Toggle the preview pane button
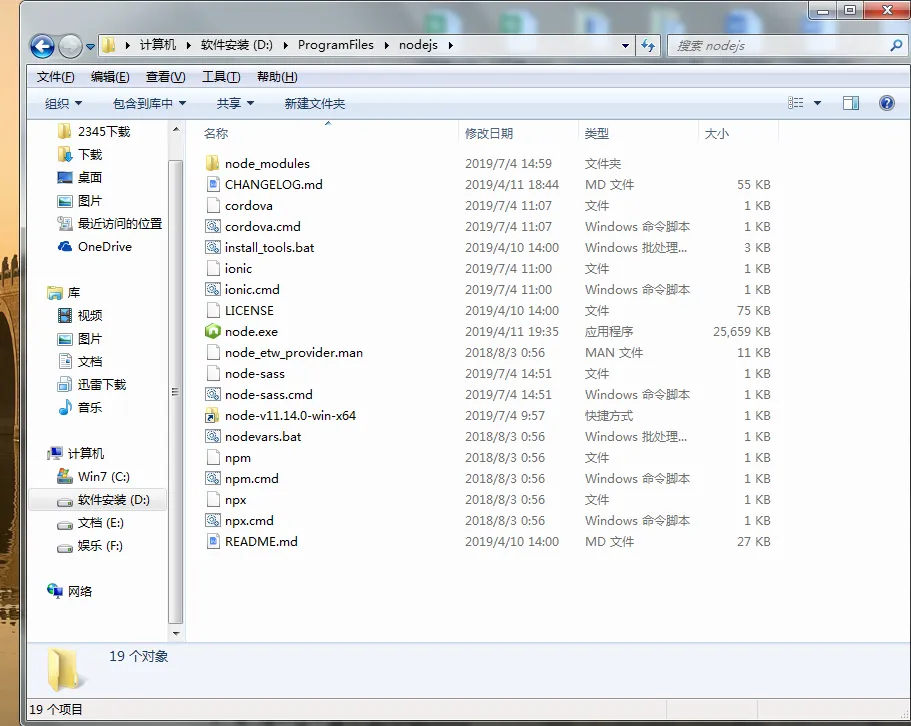The height and width of the screenshot is (726, 911). pyautogui.click(x=851, y=103)
